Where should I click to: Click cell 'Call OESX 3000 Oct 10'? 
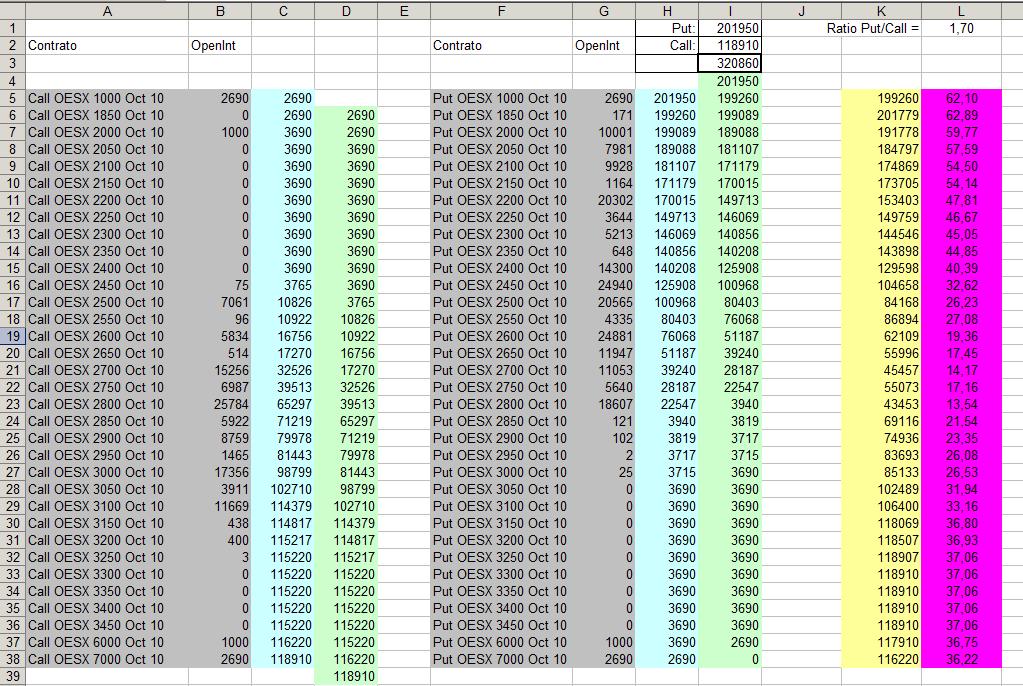107,472
